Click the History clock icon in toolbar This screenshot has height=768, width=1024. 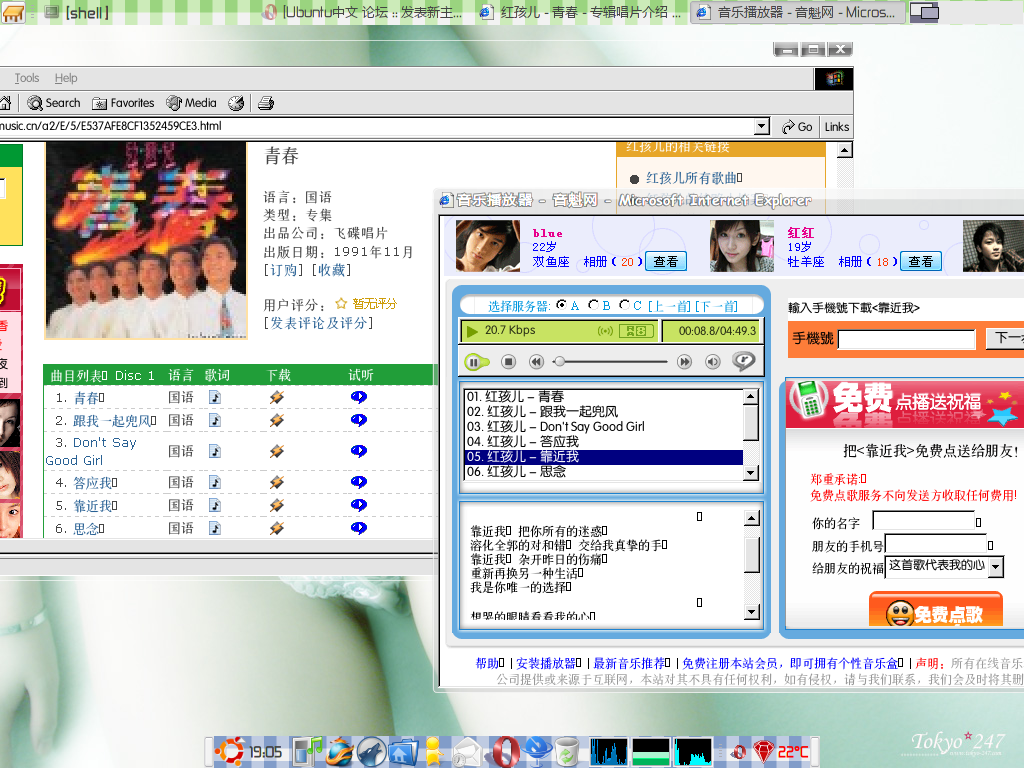tap(236, 103)
